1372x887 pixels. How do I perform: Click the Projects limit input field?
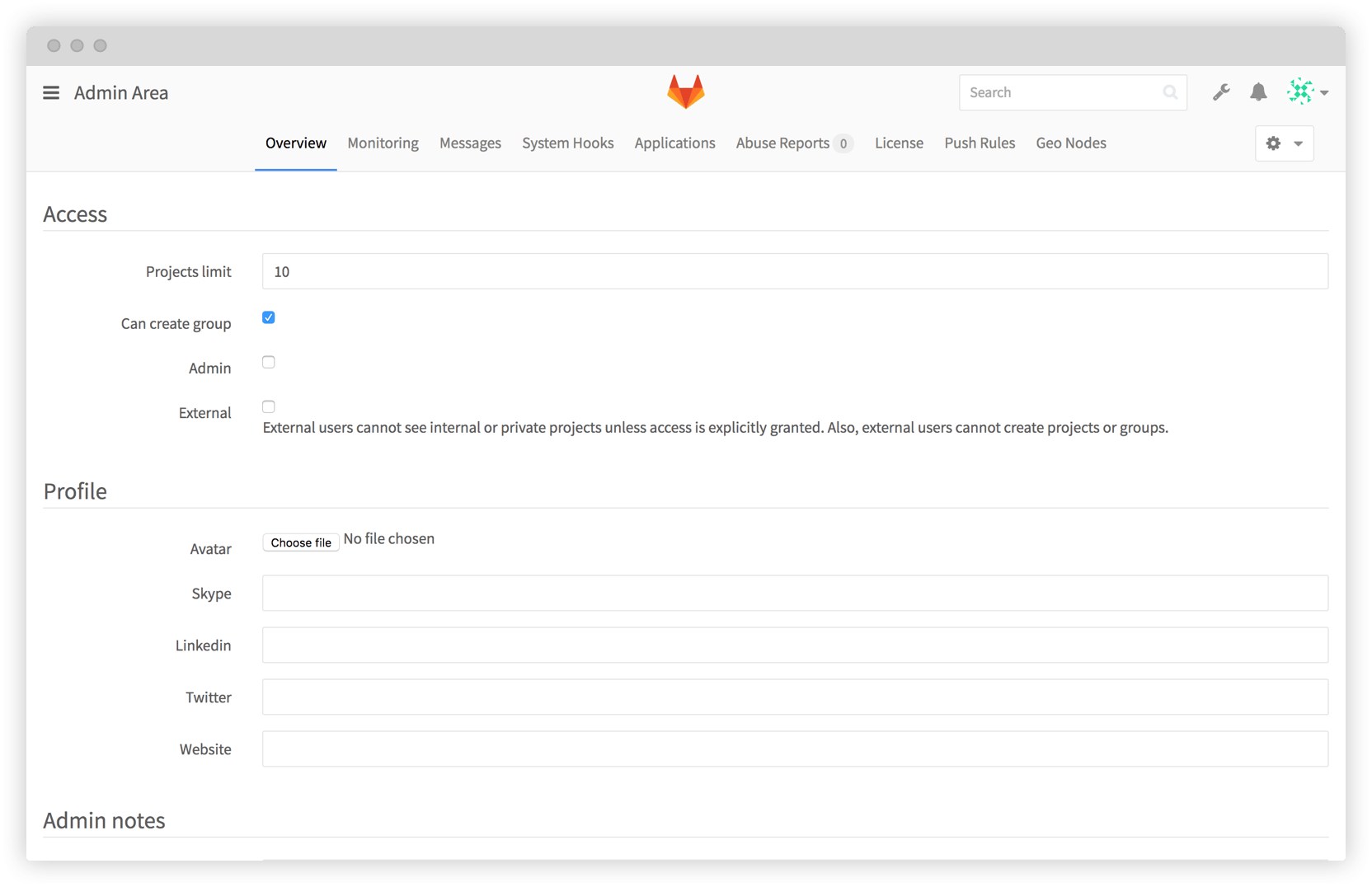tap(794, 271)
